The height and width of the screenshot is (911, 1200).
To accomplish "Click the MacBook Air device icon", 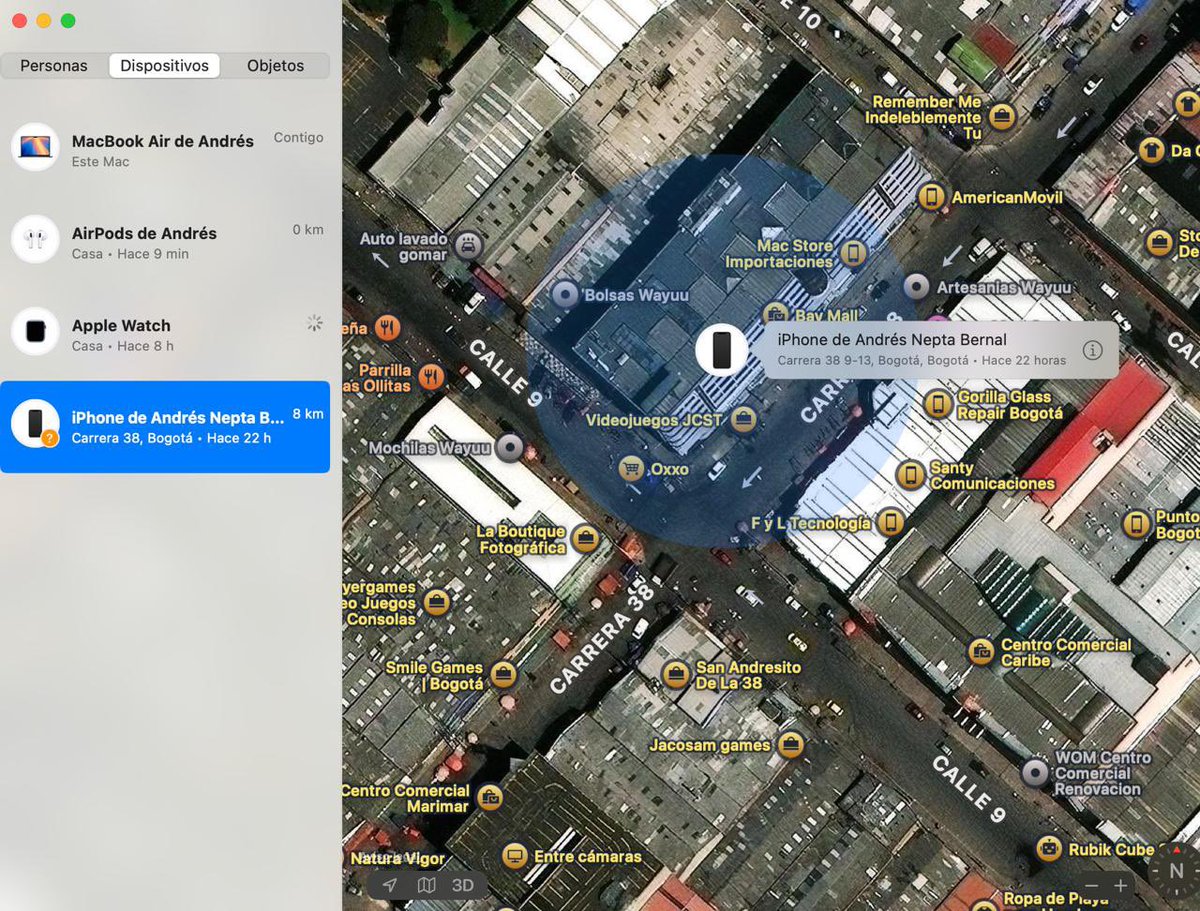I will pos(35,147).
